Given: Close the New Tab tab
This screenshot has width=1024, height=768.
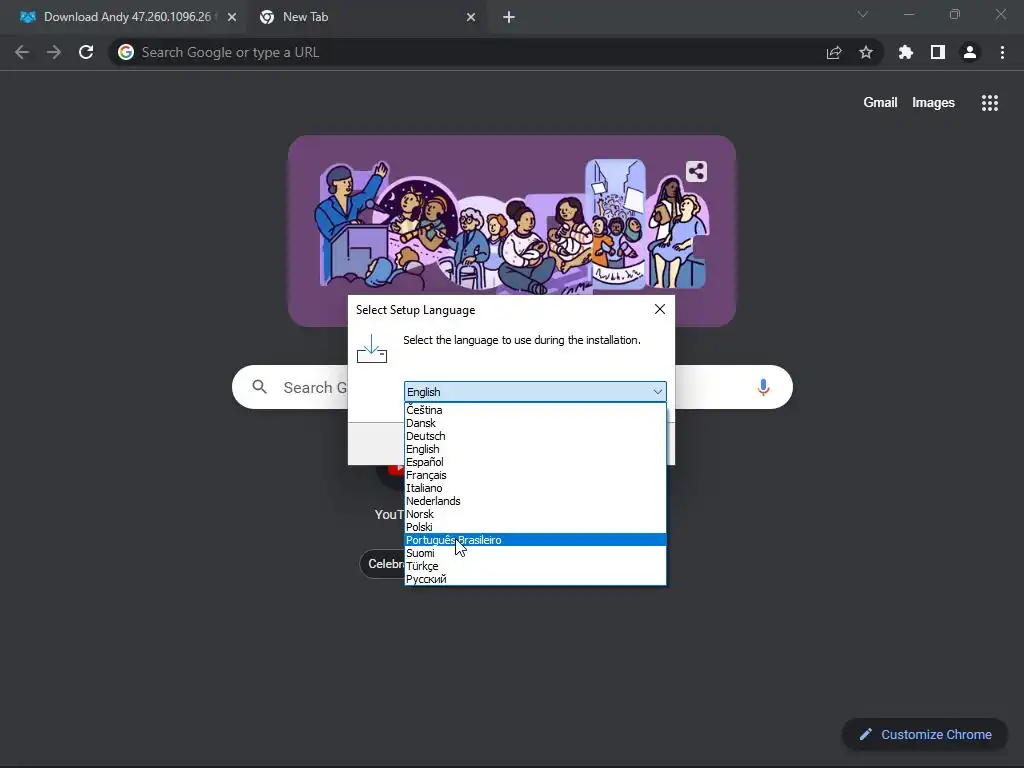Looking at the screenshot, I should point(471,17).
